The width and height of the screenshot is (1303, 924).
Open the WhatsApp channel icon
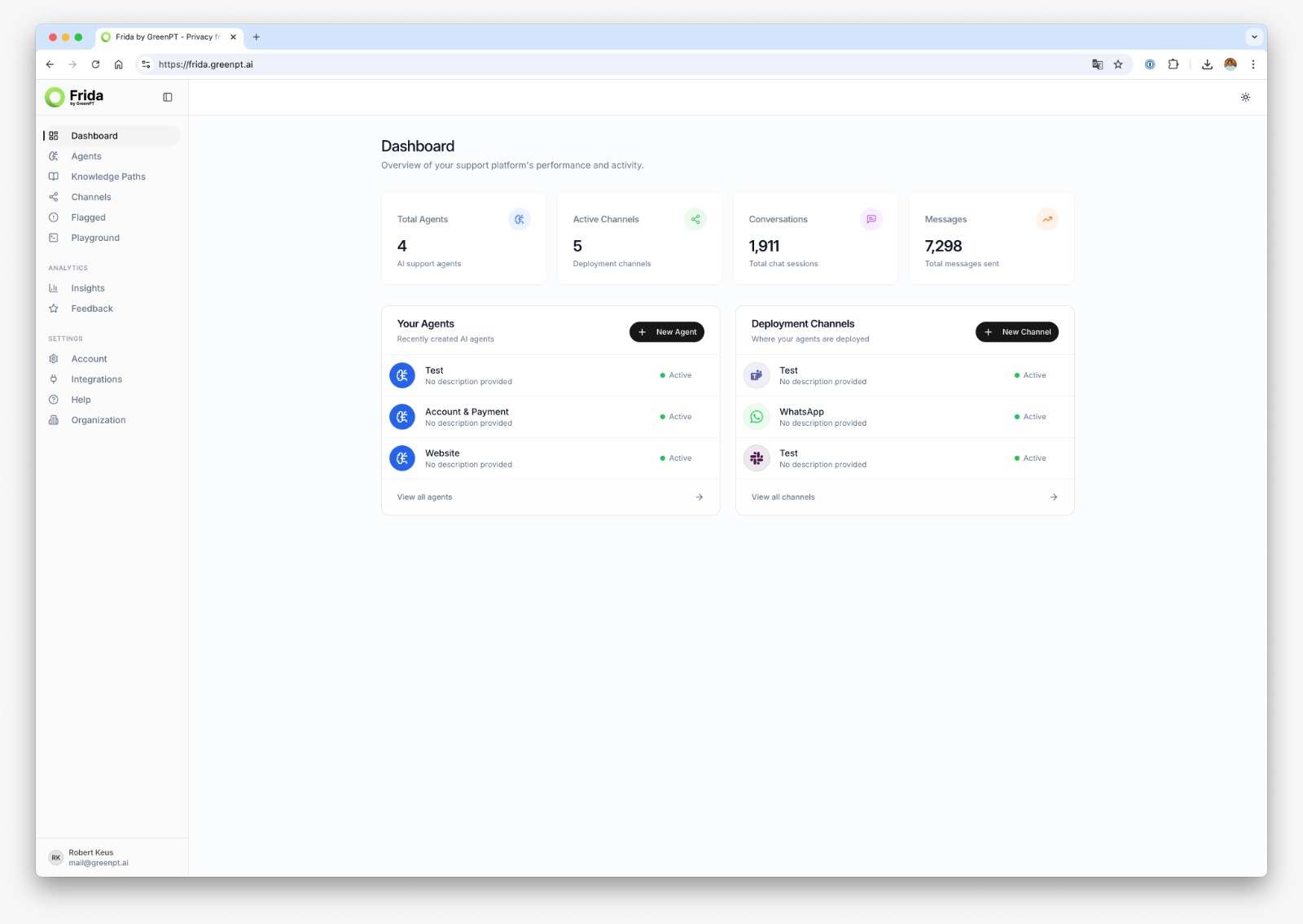point(757,417)
